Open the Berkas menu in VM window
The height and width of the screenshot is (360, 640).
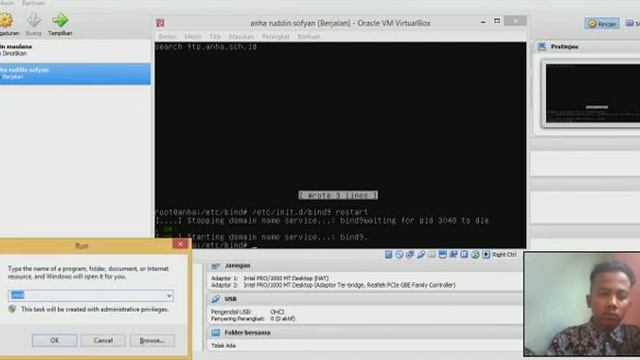tap(167, 36)
